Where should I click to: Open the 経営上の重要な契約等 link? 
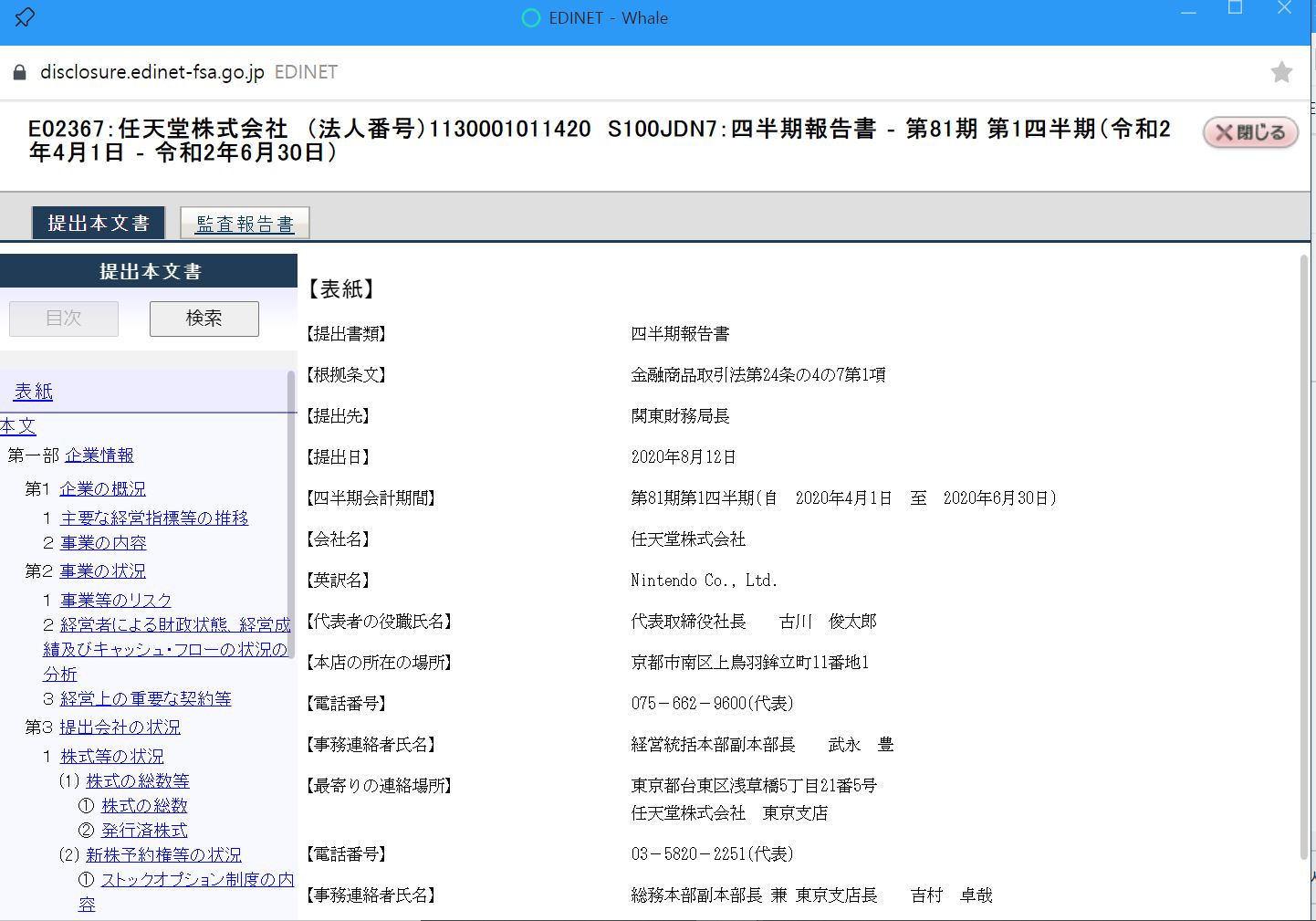click(146, 698)
